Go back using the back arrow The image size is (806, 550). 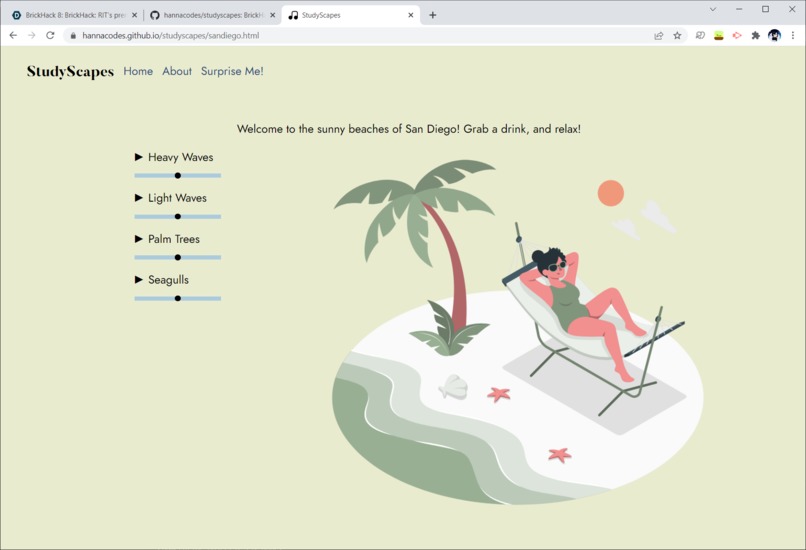13,35
